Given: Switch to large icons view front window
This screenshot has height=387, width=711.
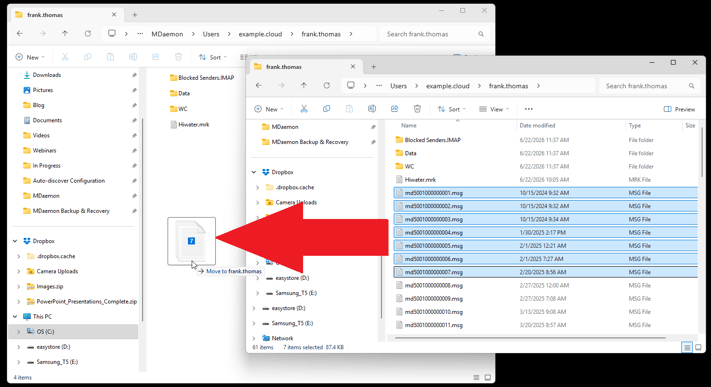Looking at the screenshot, I should click(698, 348).
